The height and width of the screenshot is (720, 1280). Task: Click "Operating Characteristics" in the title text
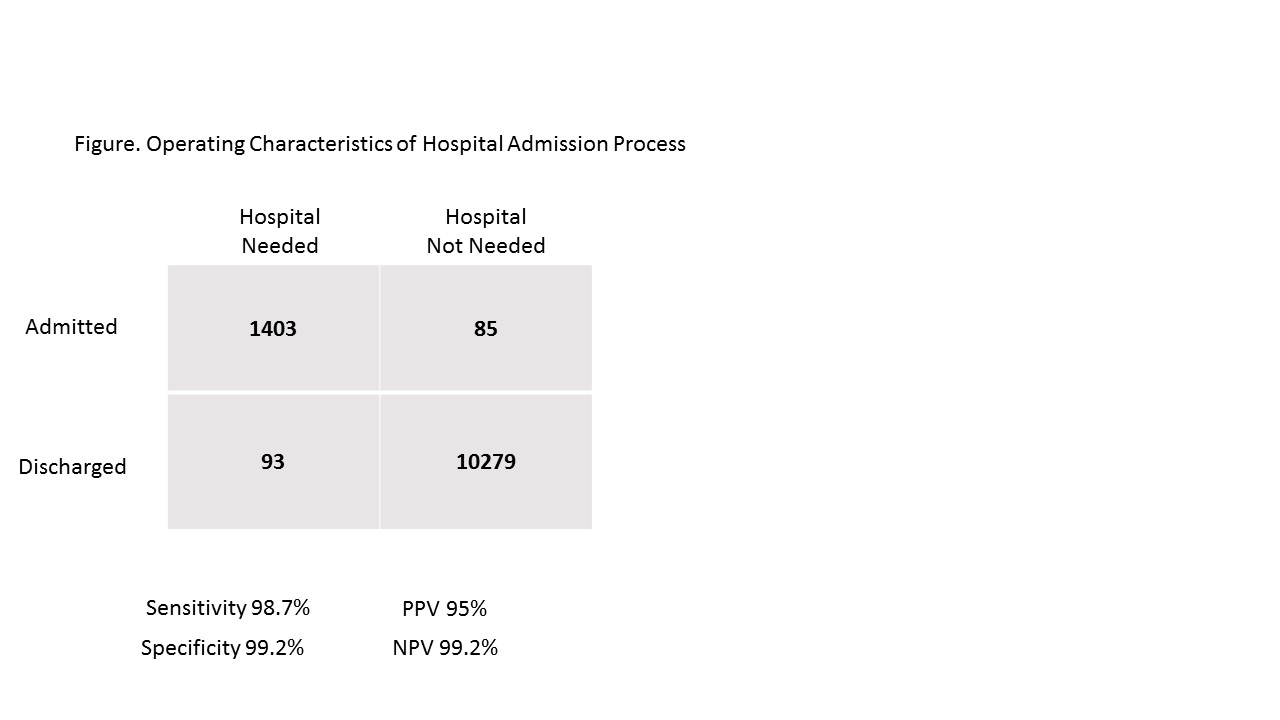tap(269, 144)
